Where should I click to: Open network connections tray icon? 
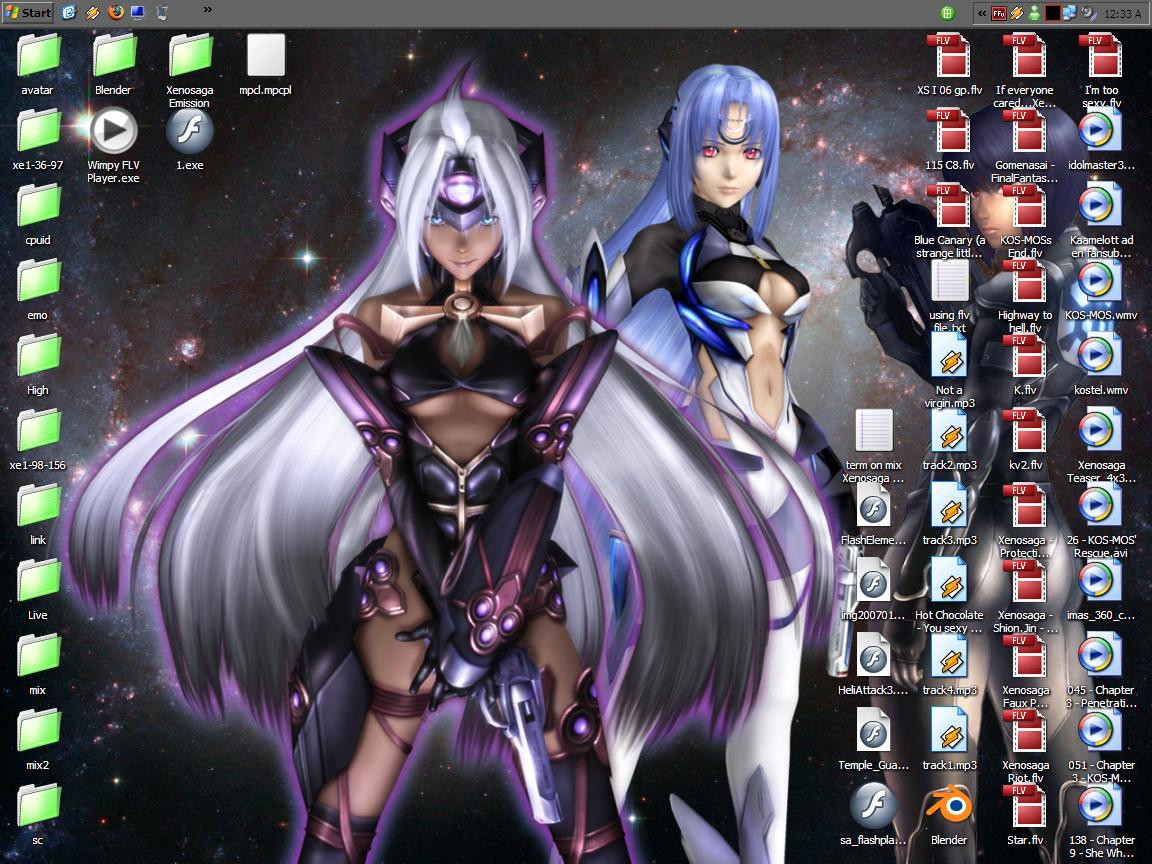pos(1070,13)
